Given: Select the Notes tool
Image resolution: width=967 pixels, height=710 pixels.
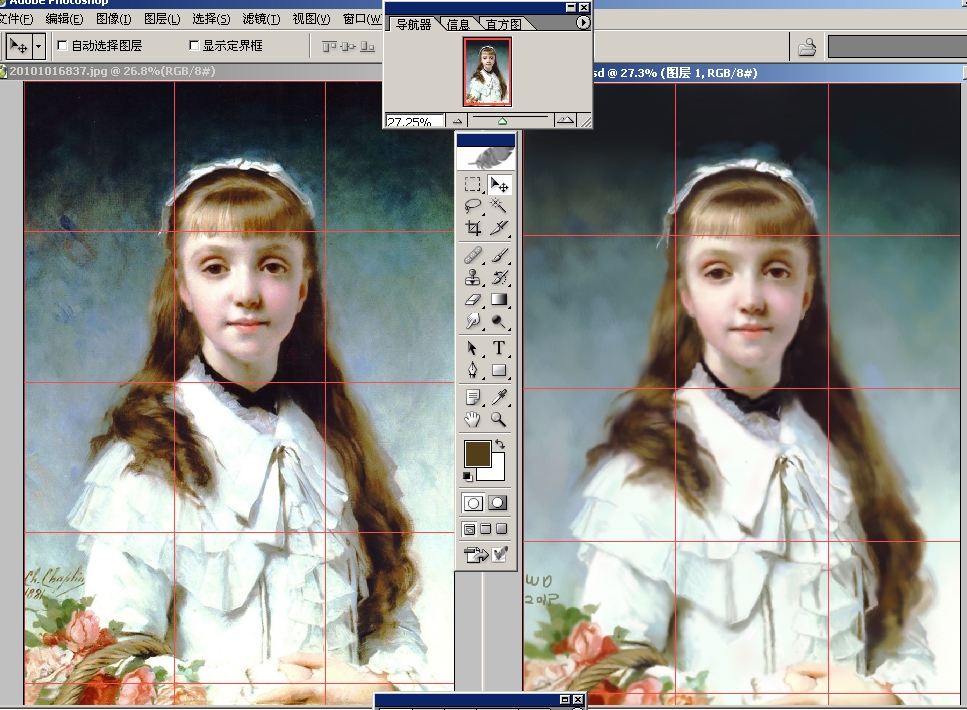Looking at the screenshot, I should (x=473, y=397).
